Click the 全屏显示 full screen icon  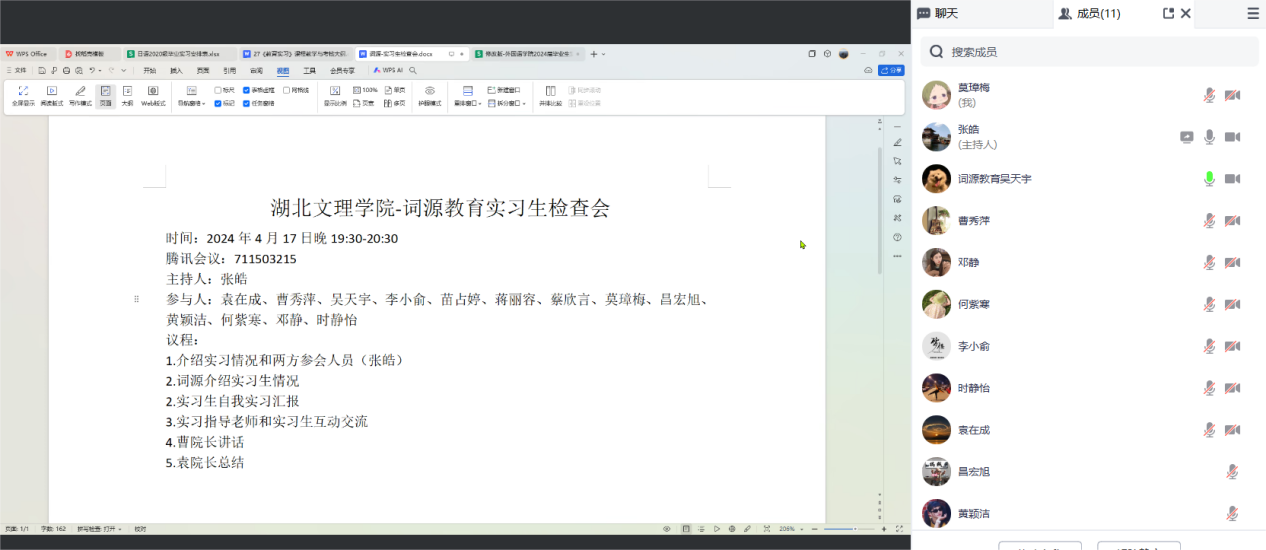(x=23, y=95)
